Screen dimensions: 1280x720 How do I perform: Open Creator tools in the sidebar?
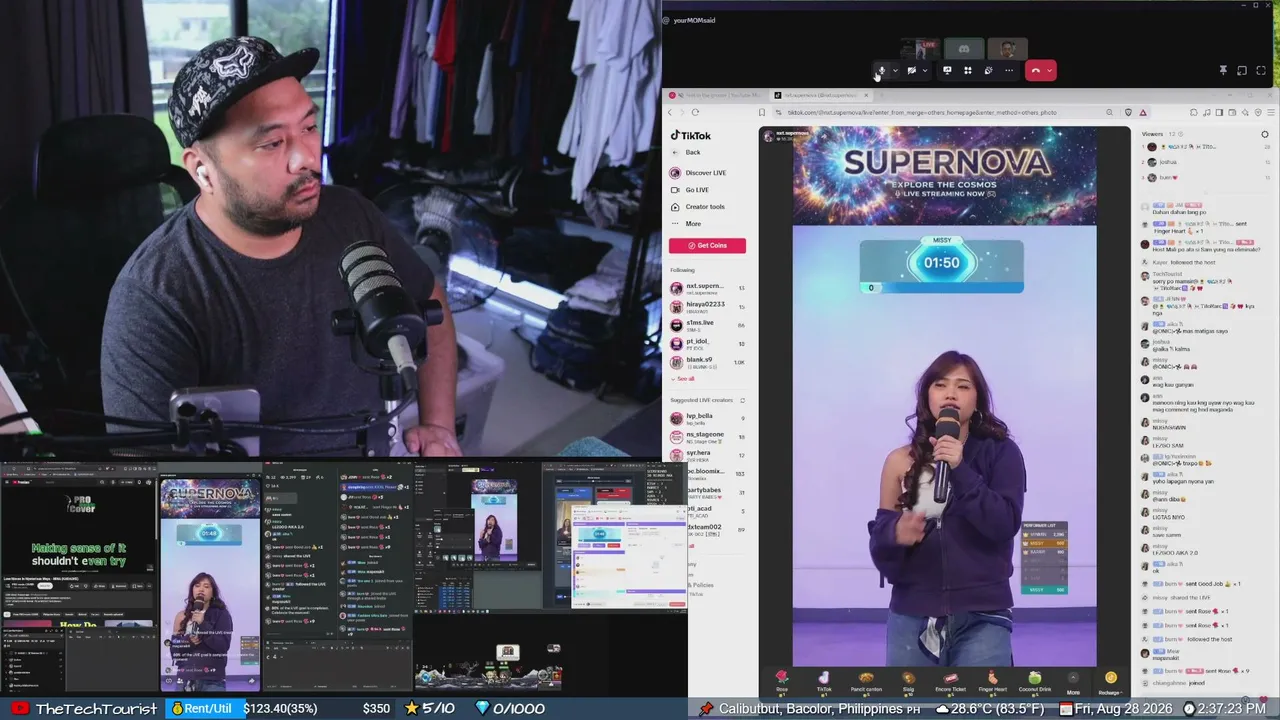pyautogui.click(x=697, y=207)
